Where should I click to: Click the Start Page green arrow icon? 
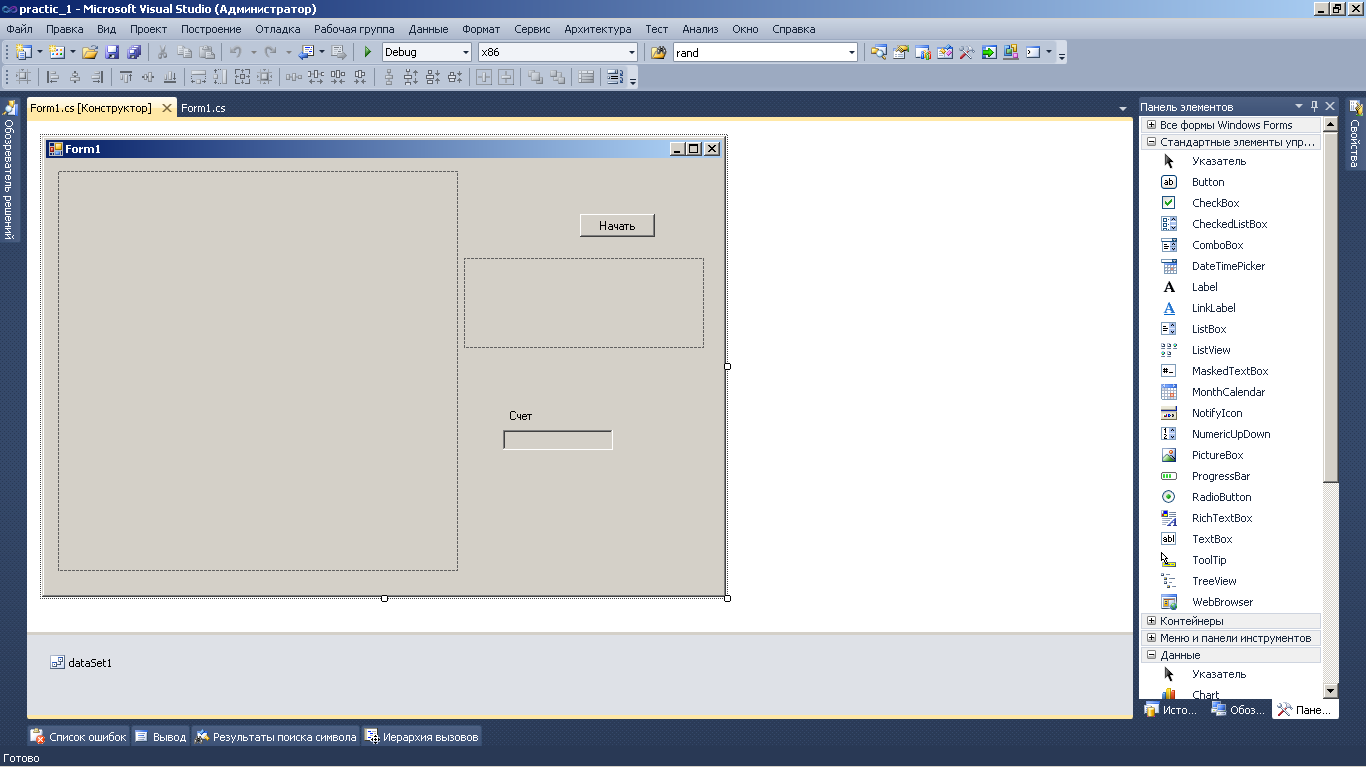click(989, 52)
